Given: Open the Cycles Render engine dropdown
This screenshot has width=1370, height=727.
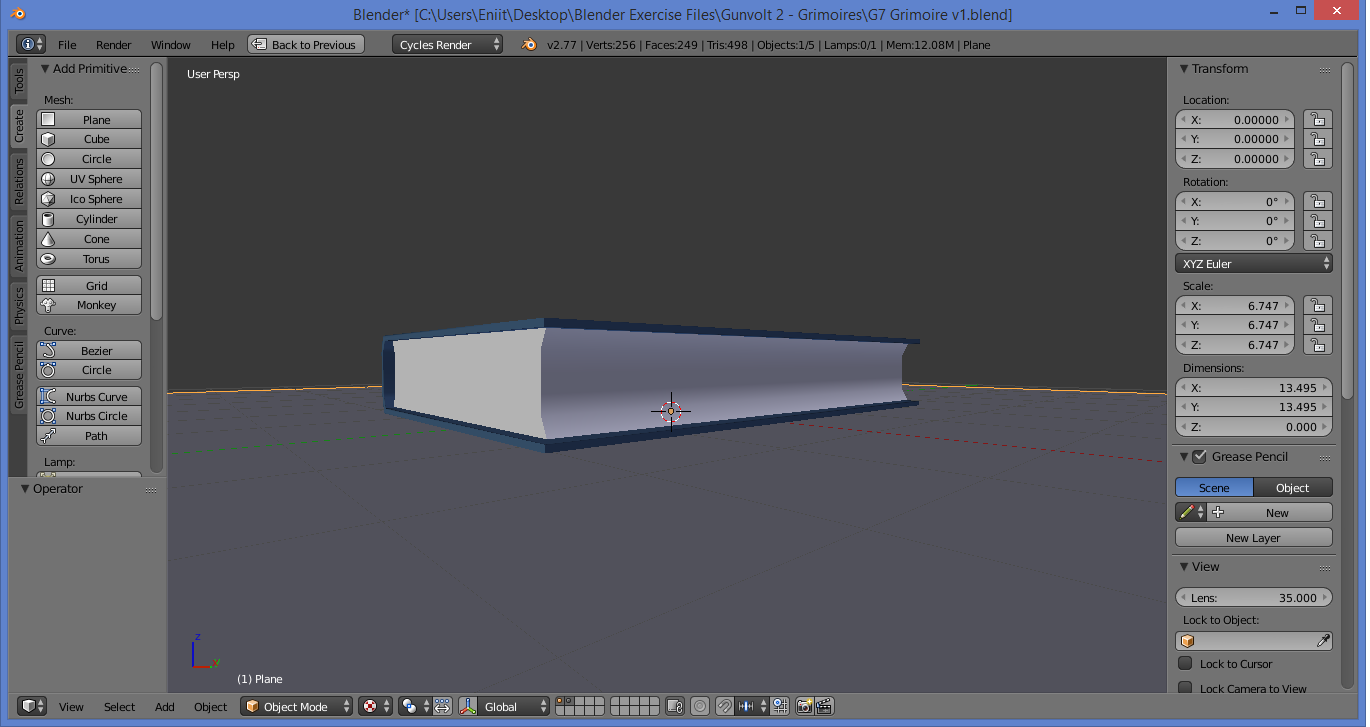Looking at the screenshot, I should (447, 44).
